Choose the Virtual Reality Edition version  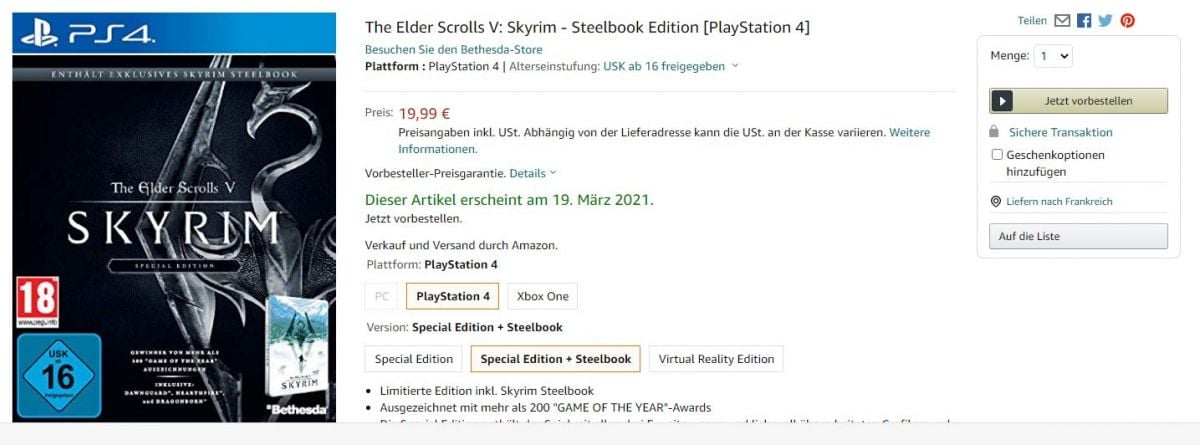[x=716, y=359]
